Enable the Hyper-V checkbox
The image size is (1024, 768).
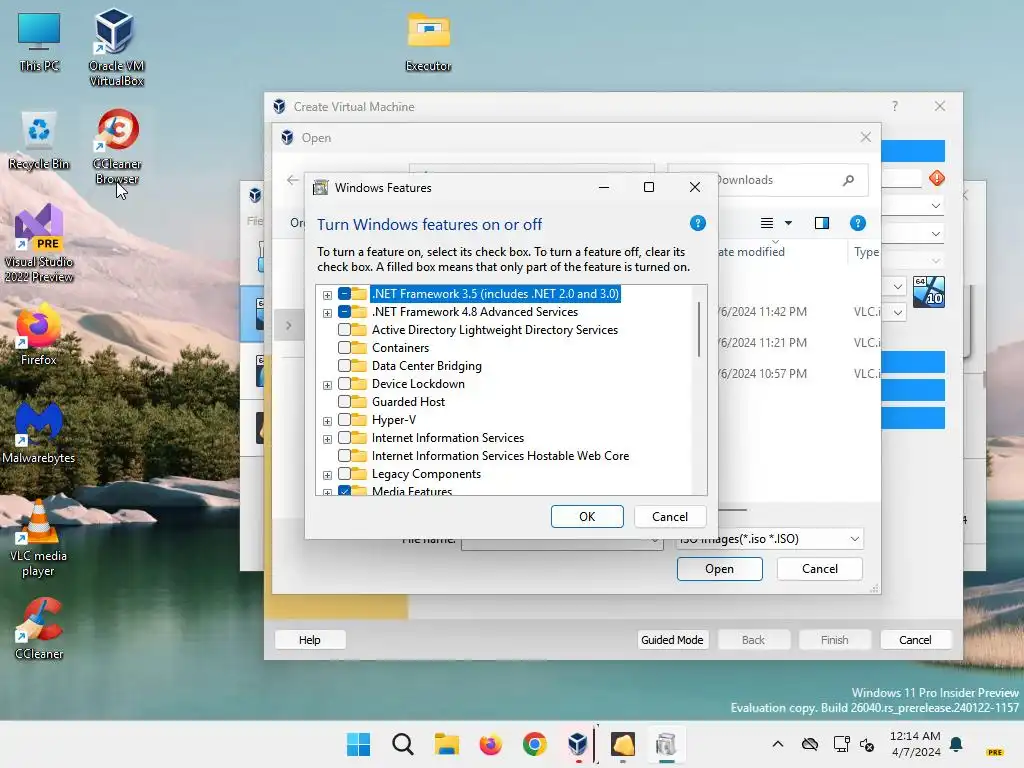[344, 420]
